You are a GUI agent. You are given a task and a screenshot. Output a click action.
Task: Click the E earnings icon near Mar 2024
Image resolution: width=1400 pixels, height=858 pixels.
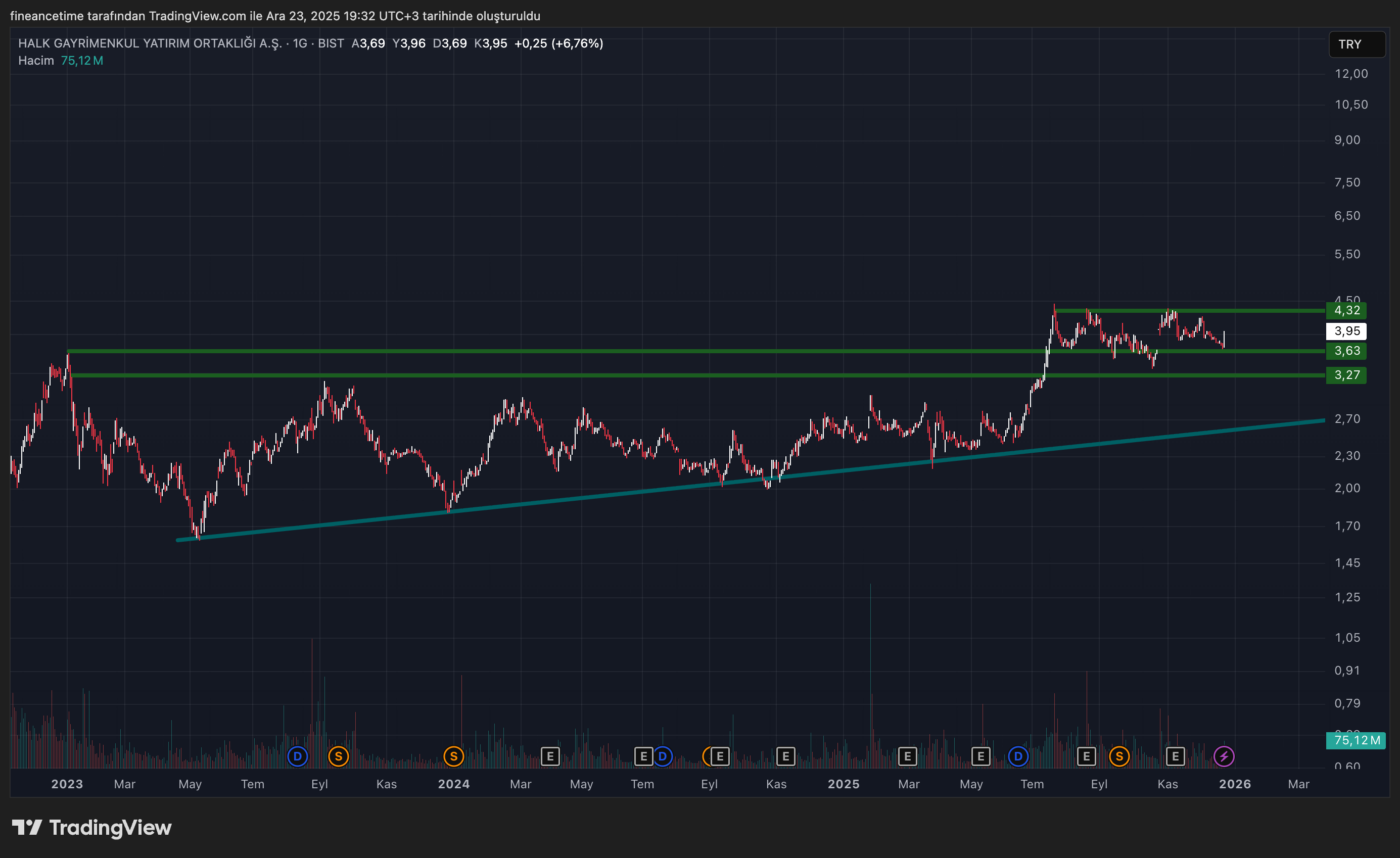point(550,756)
